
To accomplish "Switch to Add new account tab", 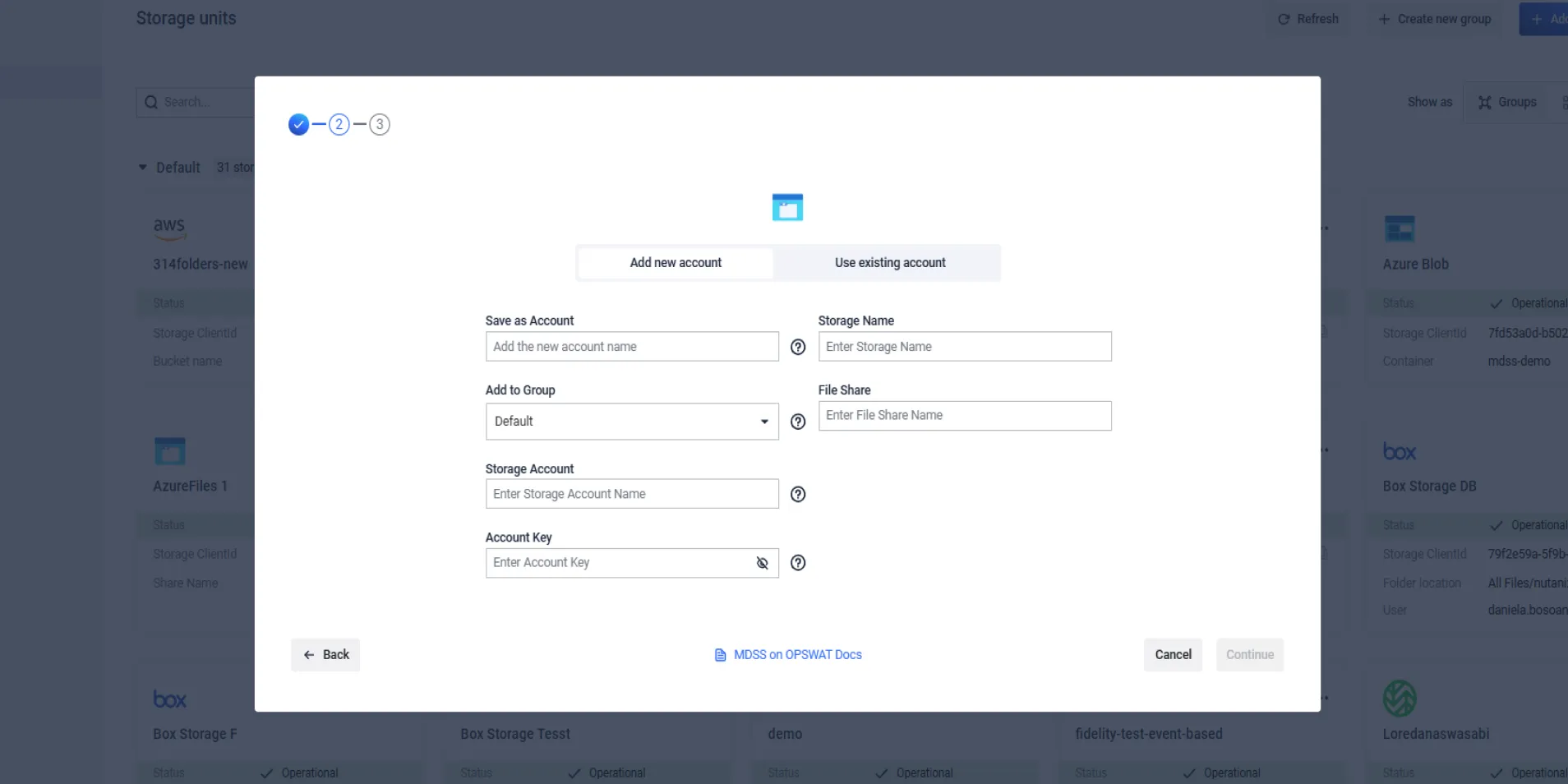I will [676, 263].
